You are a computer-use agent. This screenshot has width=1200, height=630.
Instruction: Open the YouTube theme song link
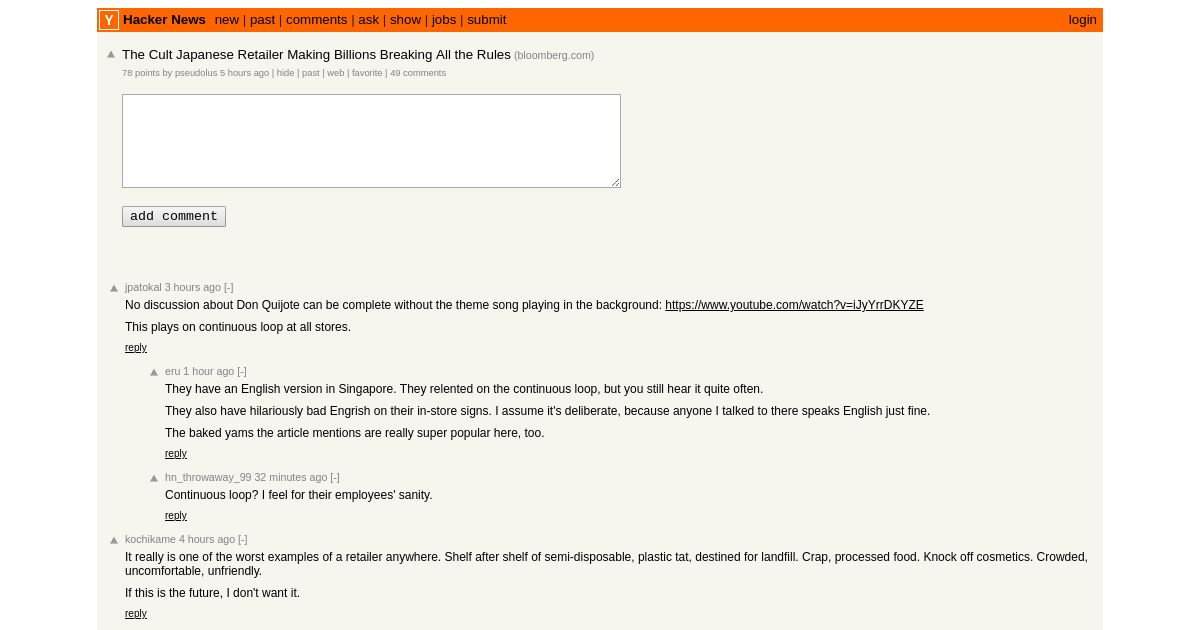pos(794,305)
